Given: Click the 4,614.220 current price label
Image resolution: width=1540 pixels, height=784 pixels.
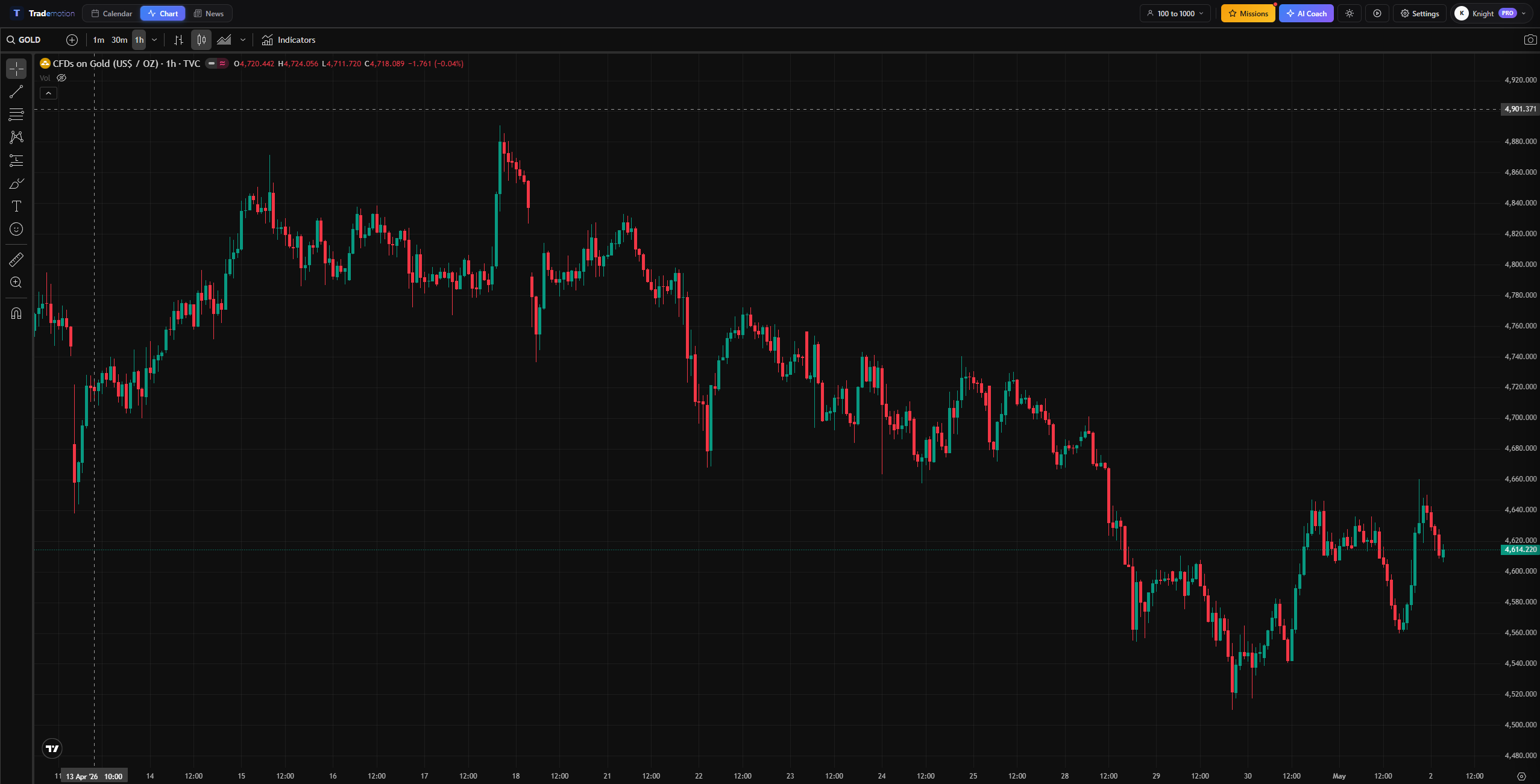Looking at the screenshot, I should (x=1520, y=550).
